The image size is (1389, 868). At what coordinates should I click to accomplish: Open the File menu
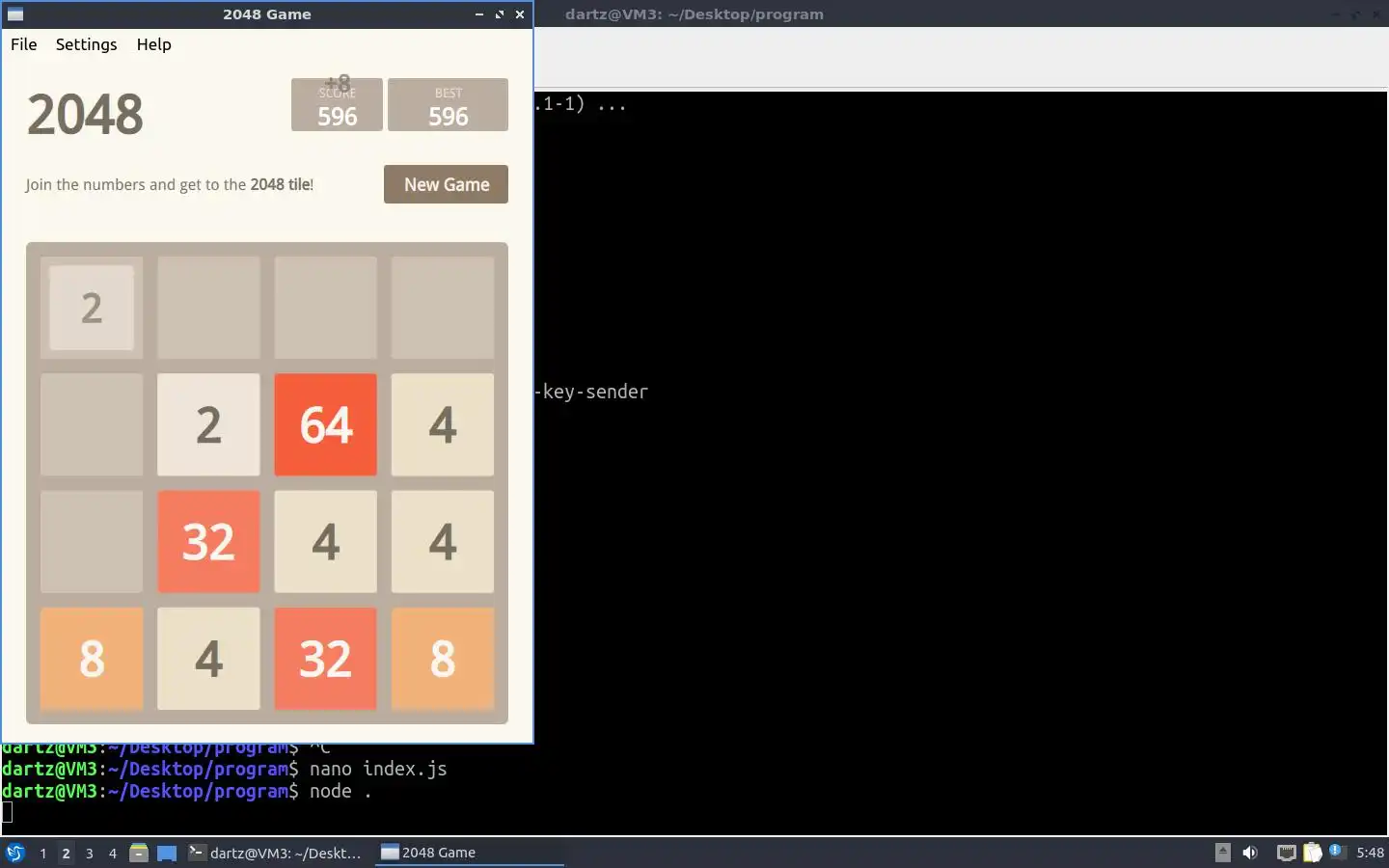[x=23, y=44]
